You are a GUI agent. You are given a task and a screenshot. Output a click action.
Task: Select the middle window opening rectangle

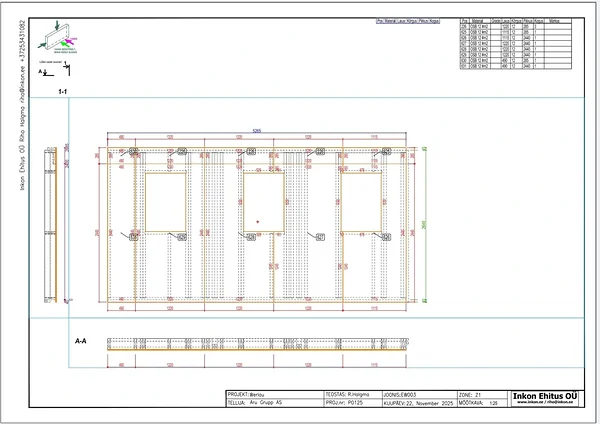click(264, 202)
